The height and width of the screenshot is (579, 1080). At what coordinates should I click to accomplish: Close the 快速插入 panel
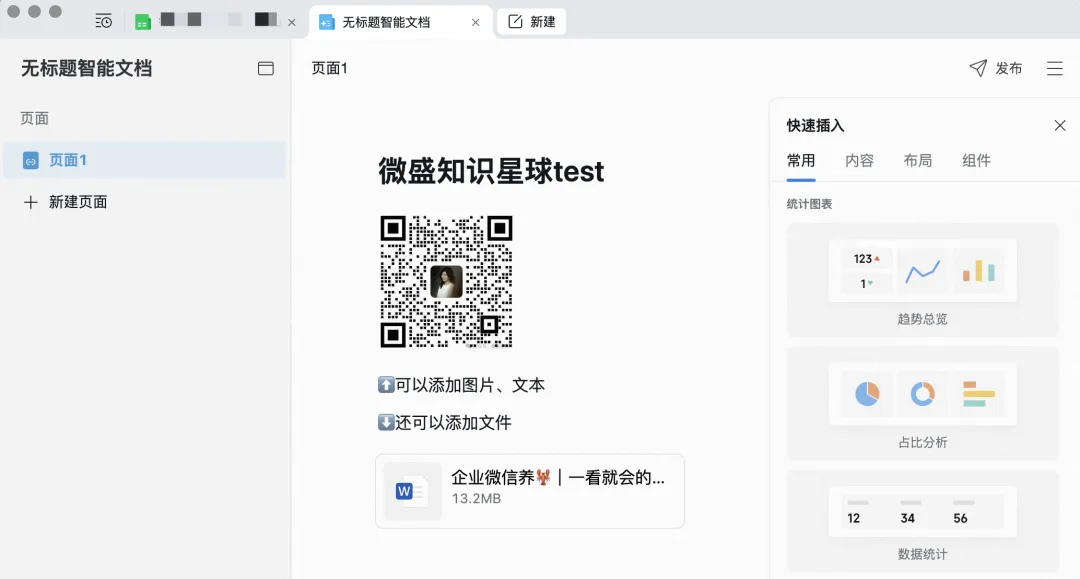tap(1060, 125)
